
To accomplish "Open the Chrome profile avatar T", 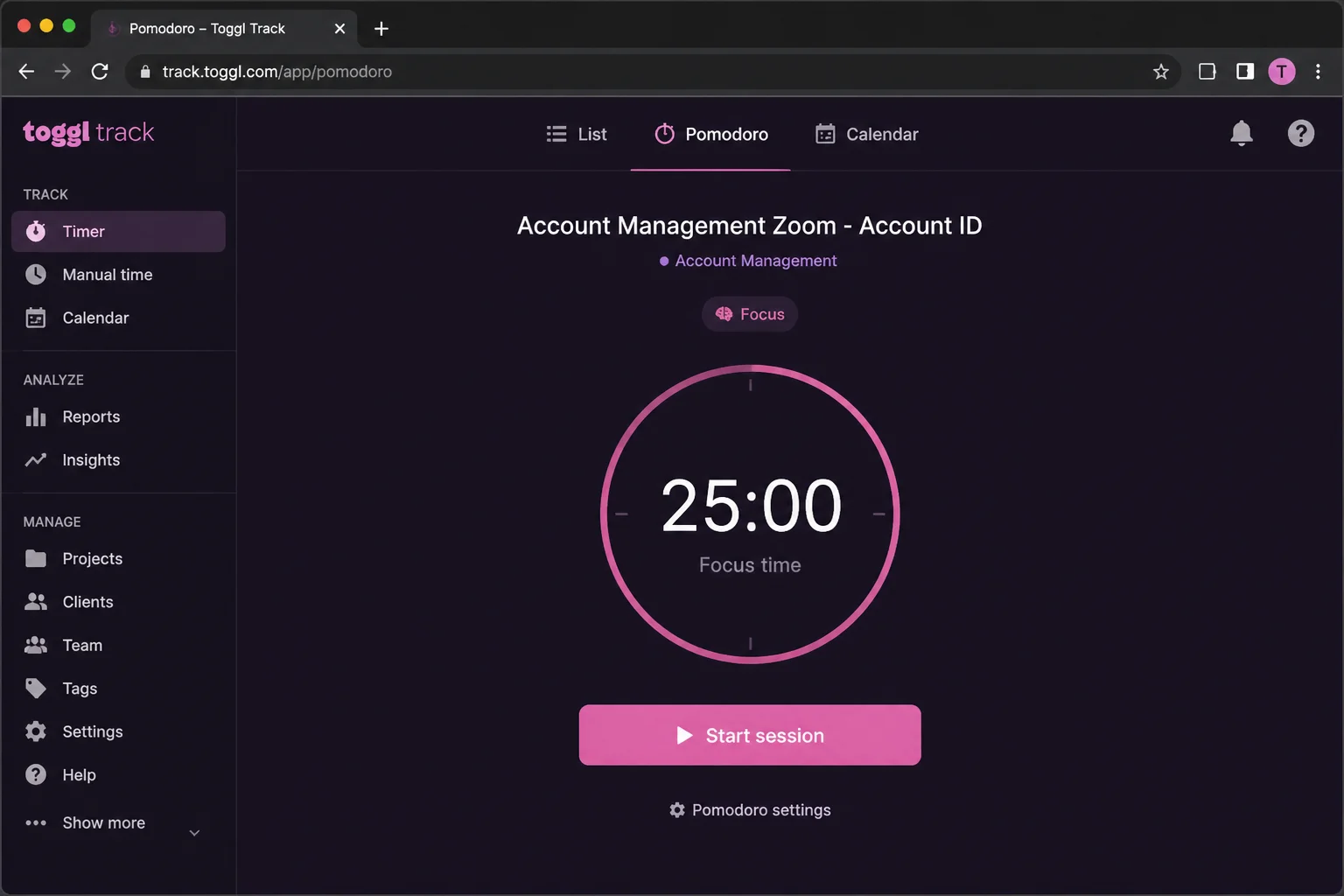I will [1282, 72].
